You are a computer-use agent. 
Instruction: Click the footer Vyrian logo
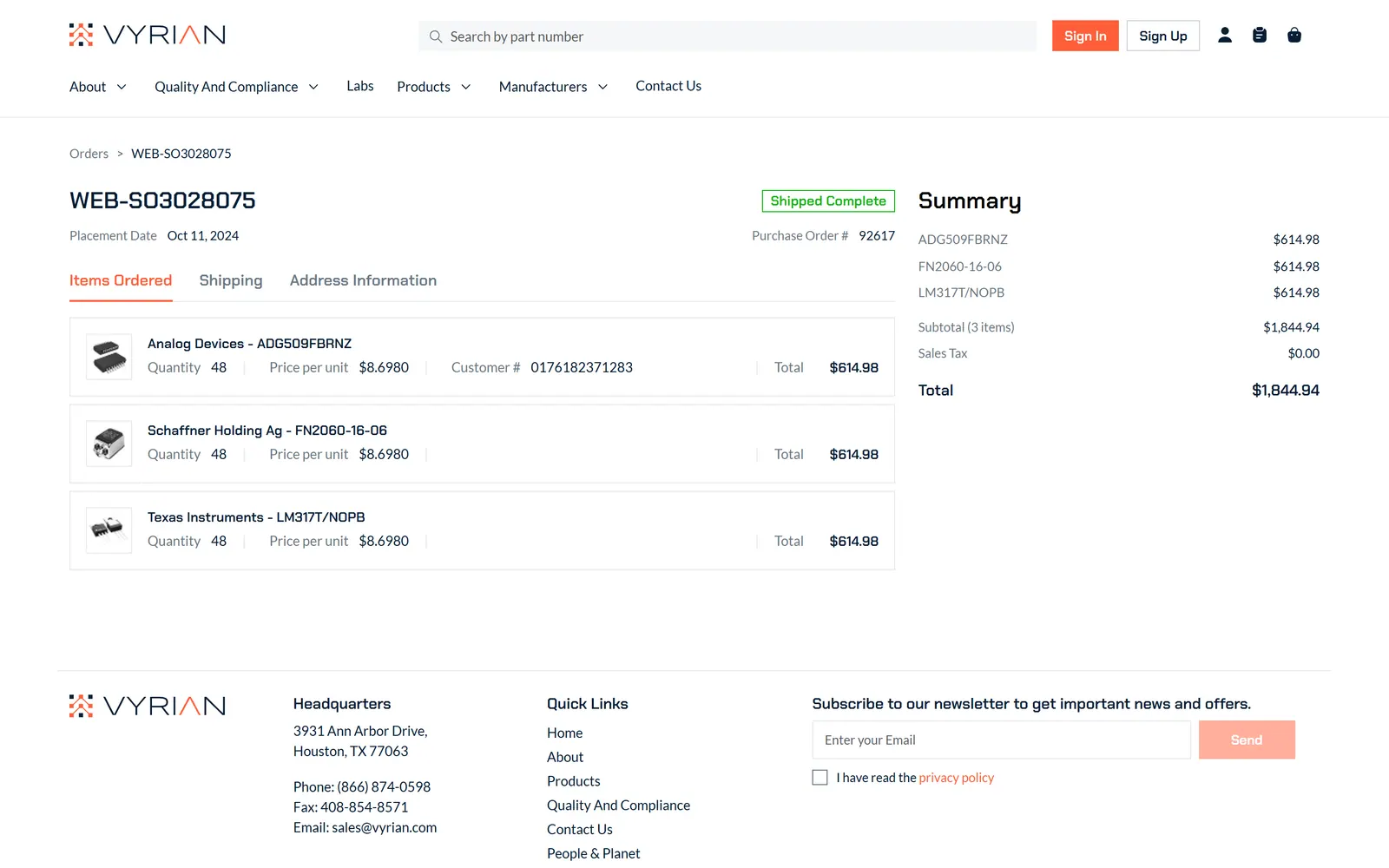(148, 706)
